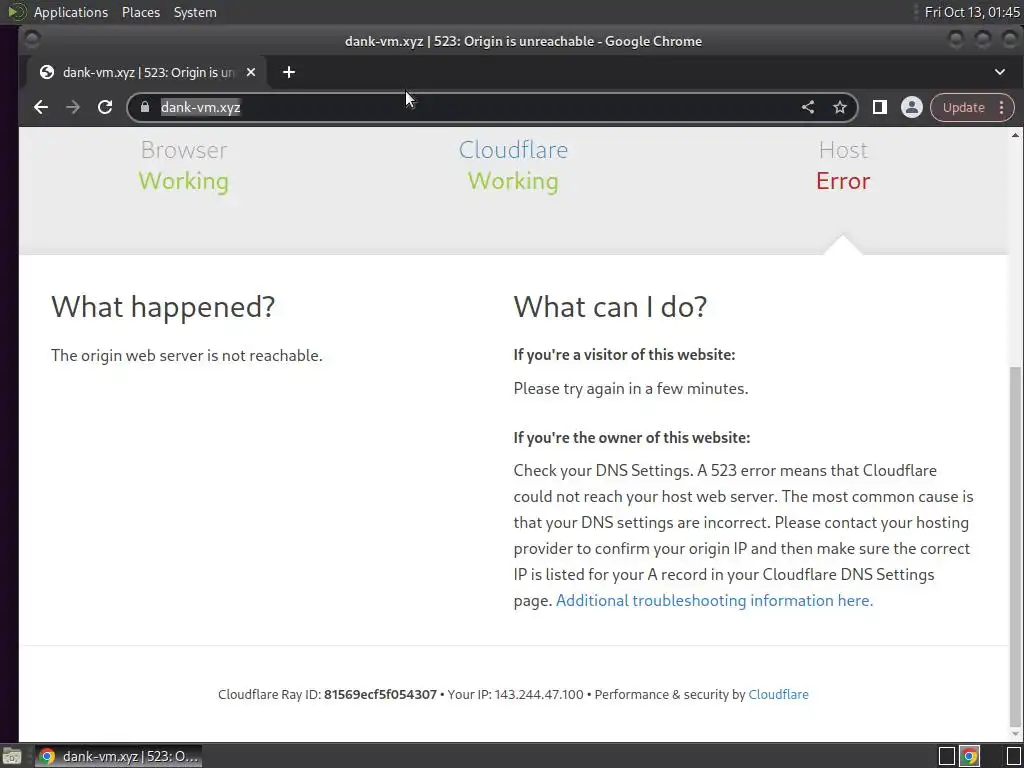The height and width of the screenshot is (768, 1024).
Task: Open a new tab with the plus button
Action: 289,72
